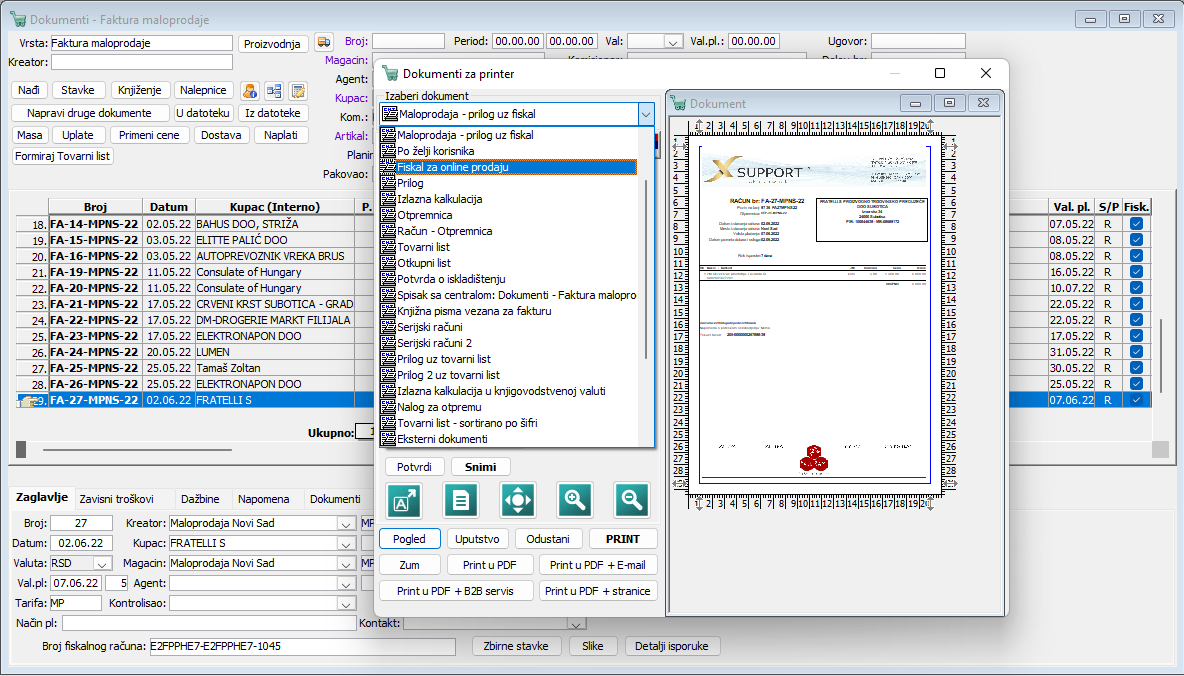The width and height of the screenshot is (1184, 676).
Task: Open the Dažbine tab
Action: (x=200, y=499)
